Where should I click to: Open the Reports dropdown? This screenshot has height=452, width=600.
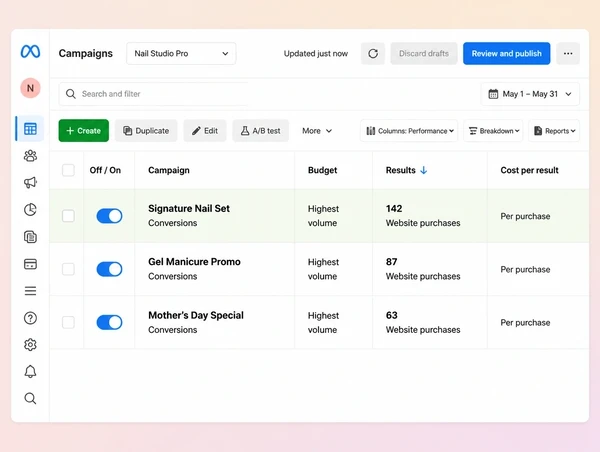coord(554,131)
